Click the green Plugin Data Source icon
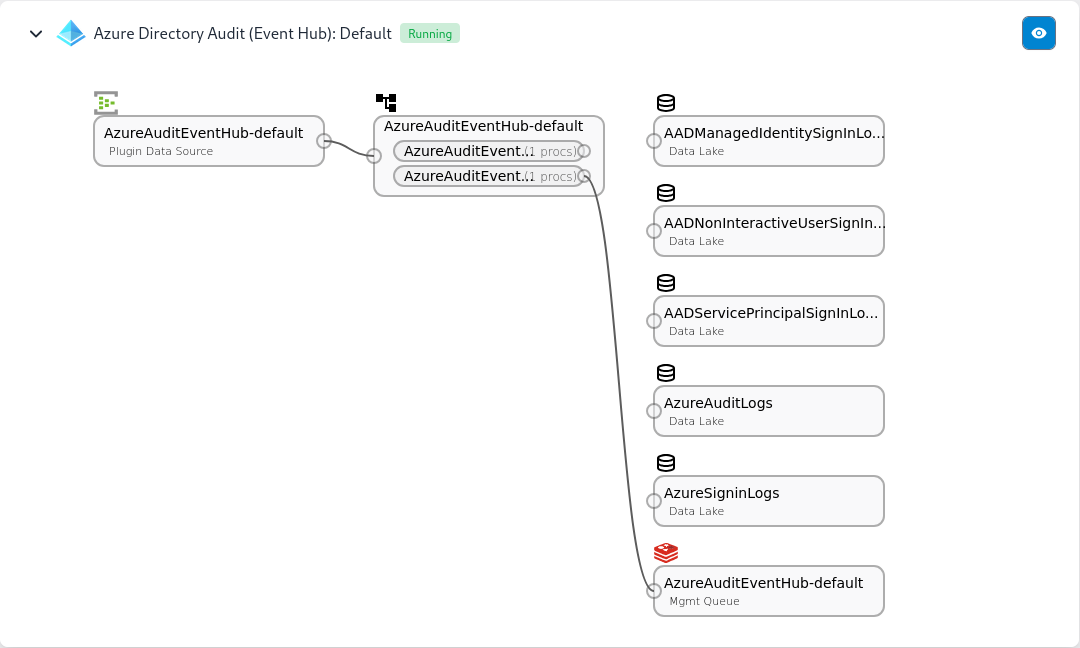This screenshot has height=648, width=1080. coord(106,103)
